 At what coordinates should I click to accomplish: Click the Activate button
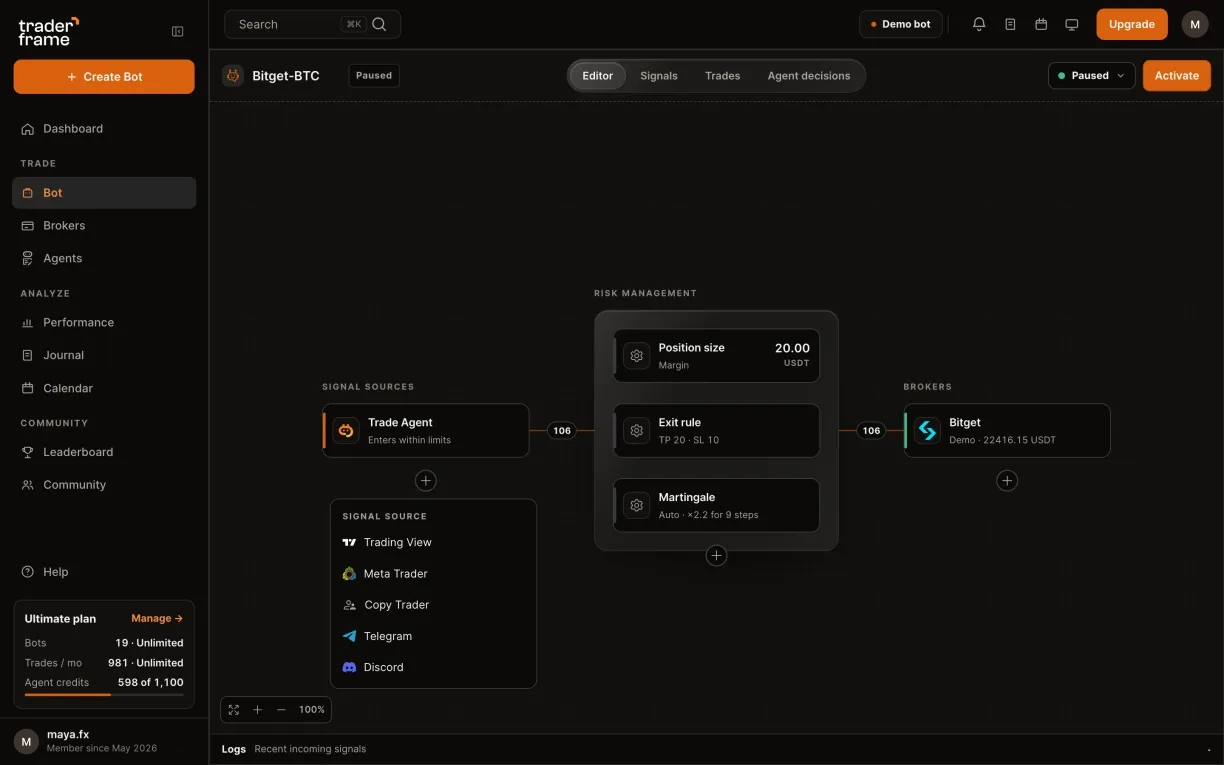click(x=1177, y=75)
